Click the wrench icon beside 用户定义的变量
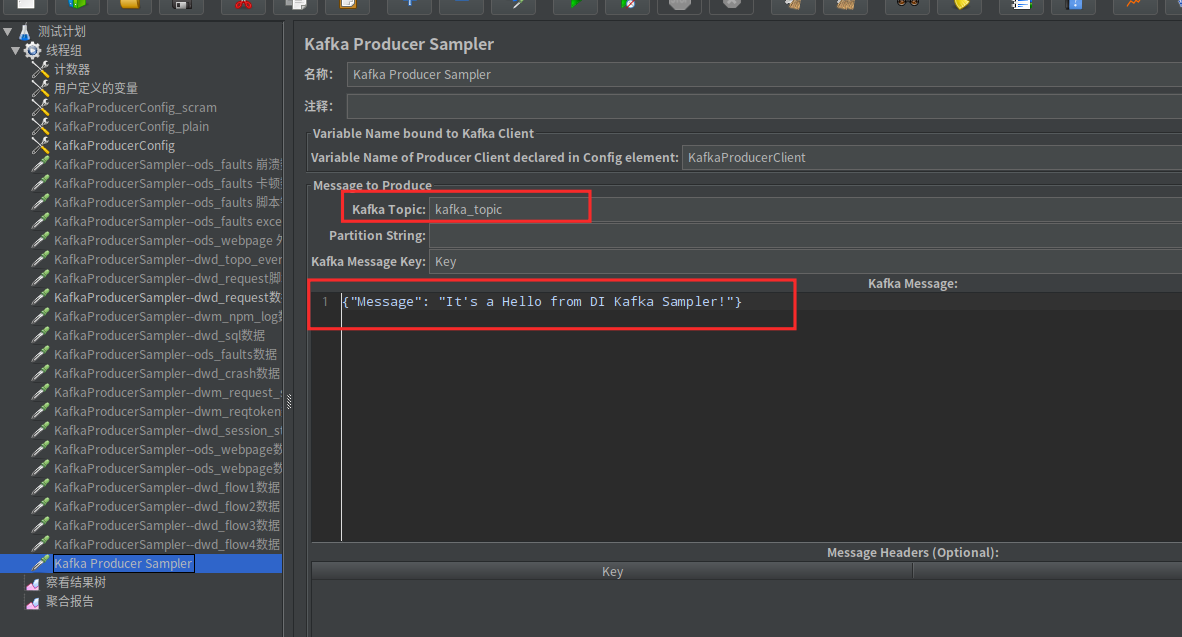The width and height of the screenshot is (1182, 637). pos(41,88)
